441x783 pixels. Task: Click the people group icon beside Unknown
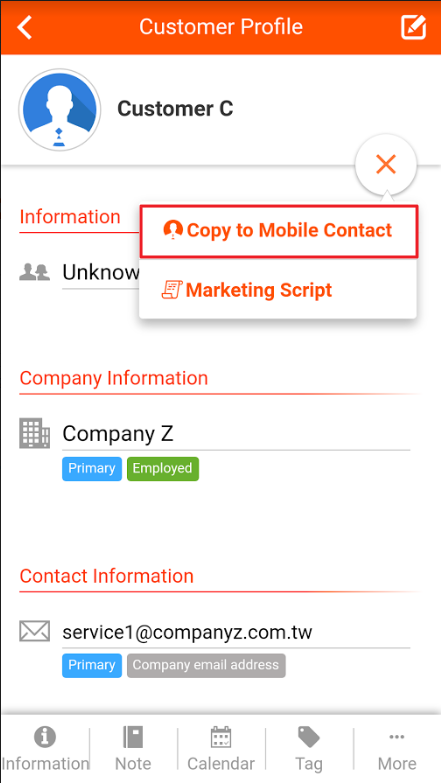[x=34, y=272]
